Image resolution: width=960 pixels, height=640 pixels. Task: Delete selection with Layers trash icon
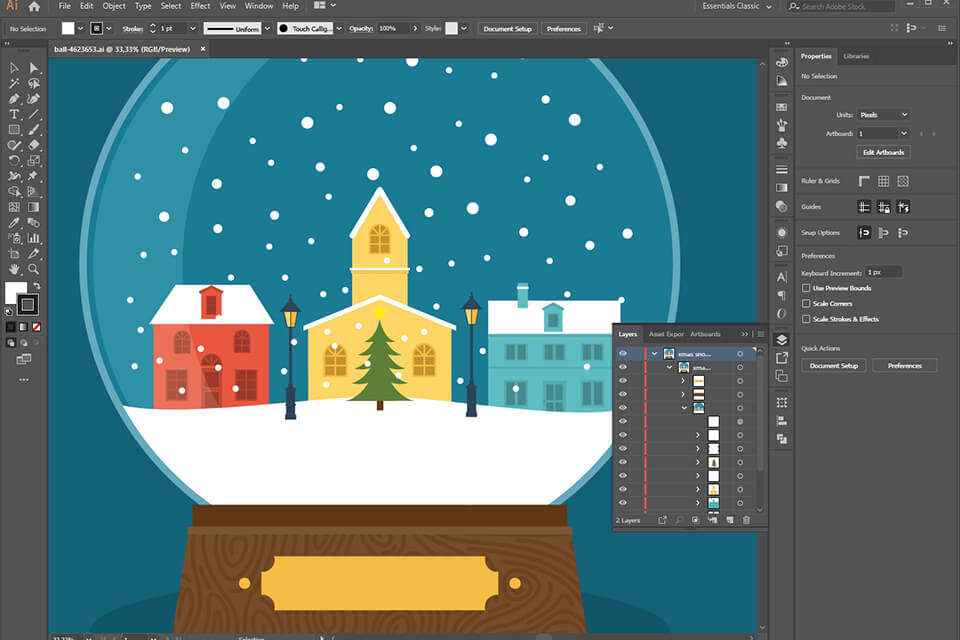point(746,520)
